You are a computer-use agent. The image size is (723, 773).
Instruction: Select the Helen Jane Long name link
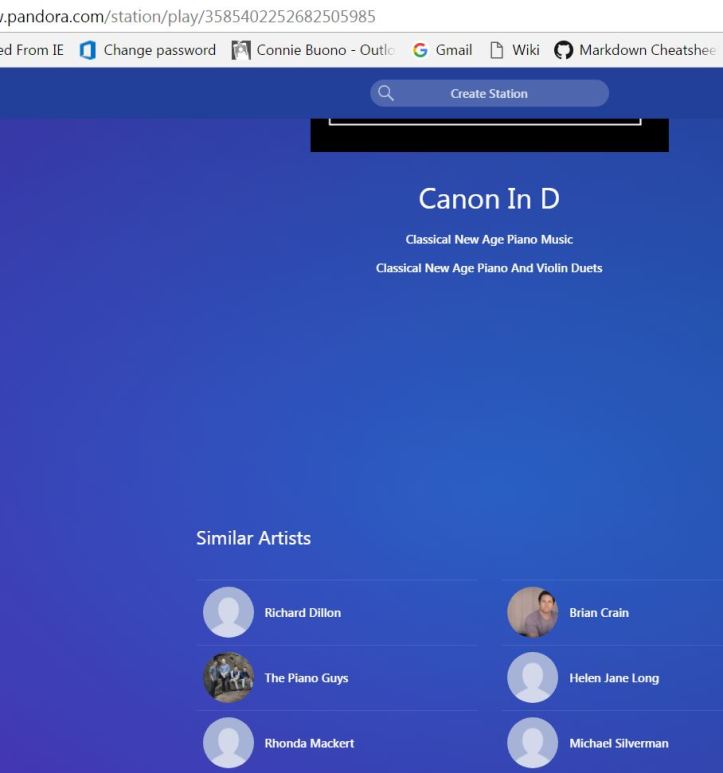coord(614,678)
